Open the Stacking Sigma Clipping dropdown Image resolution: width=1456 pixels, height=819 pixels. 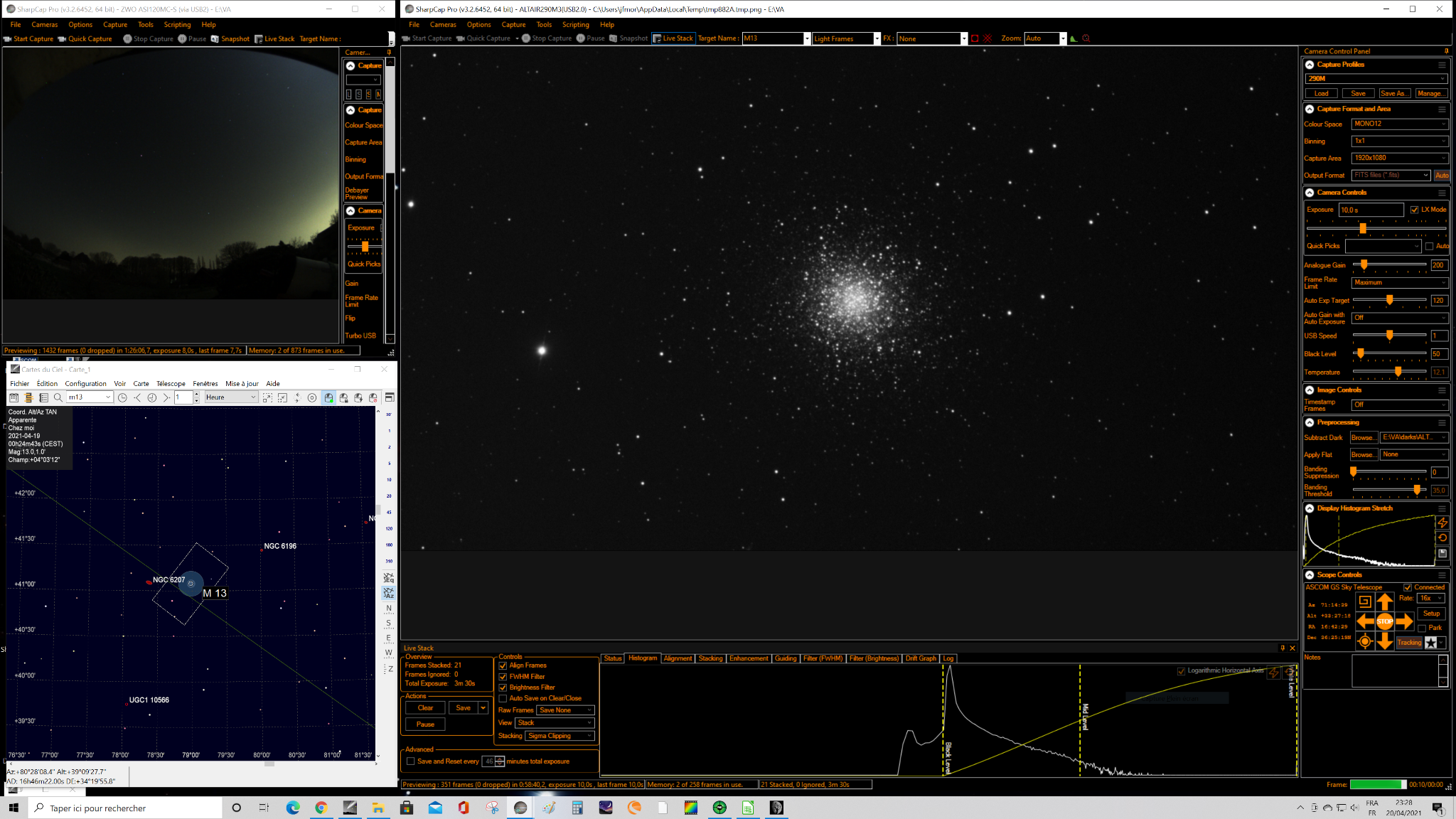click(x=560, y=736)
